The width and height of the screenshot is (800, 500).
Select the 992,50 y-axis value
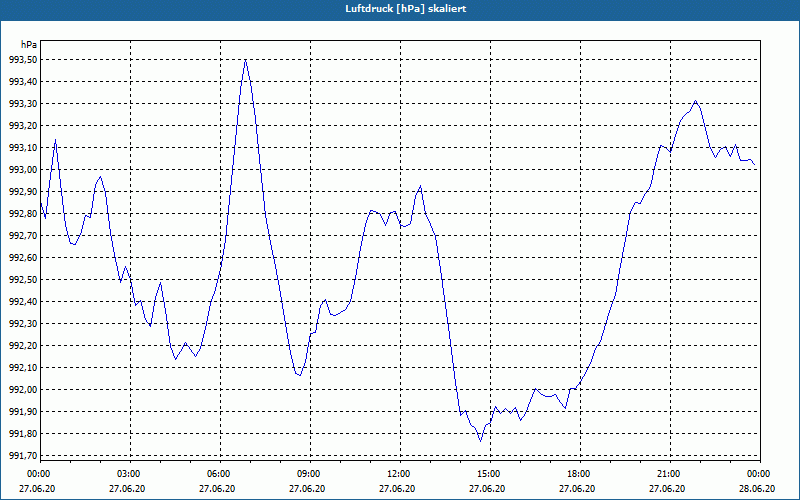pyautogui.click(x=23, y=280)
